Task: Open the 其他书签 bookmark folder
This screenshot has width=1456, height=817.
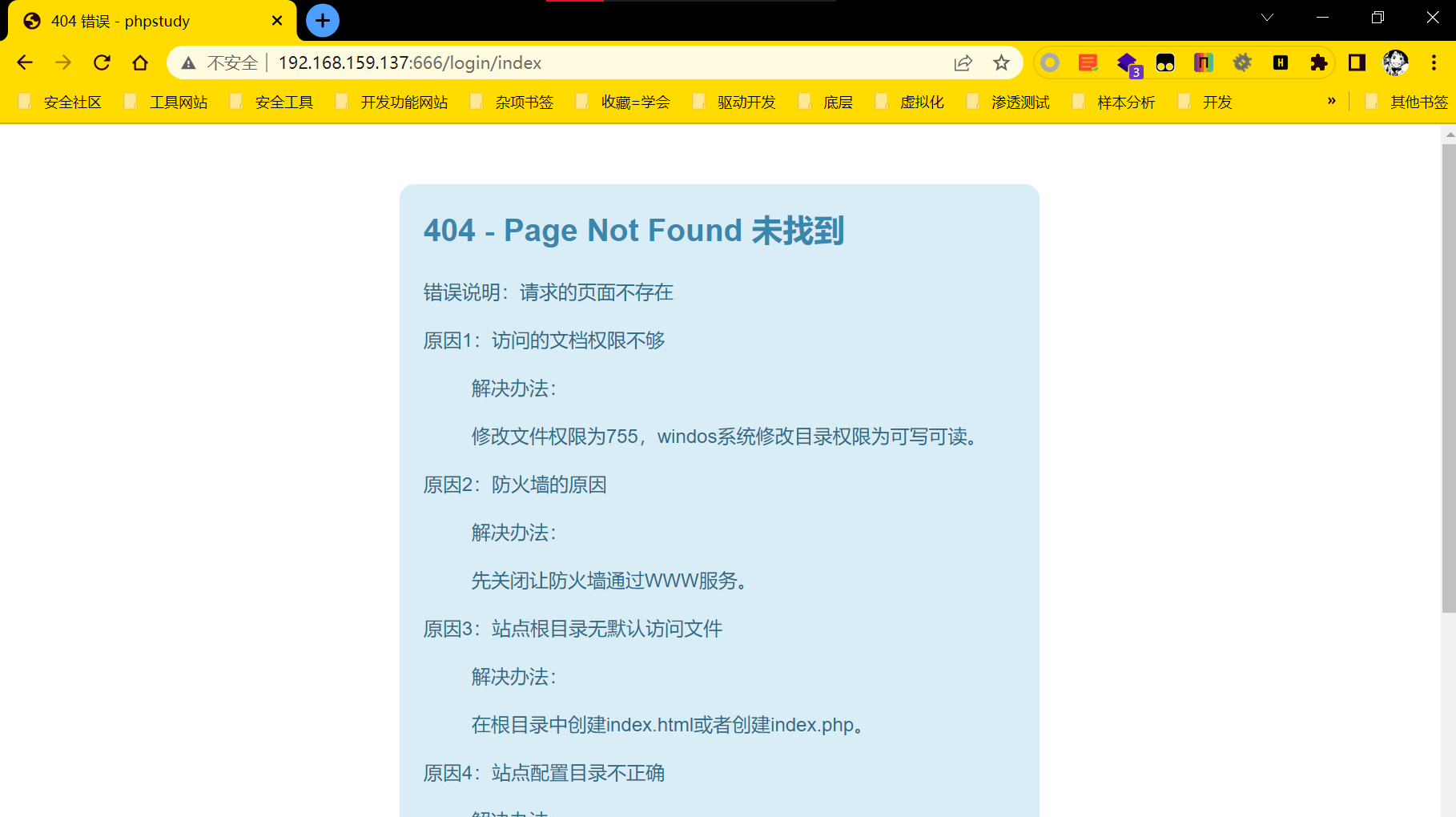Action: [x=1408, y=103]
